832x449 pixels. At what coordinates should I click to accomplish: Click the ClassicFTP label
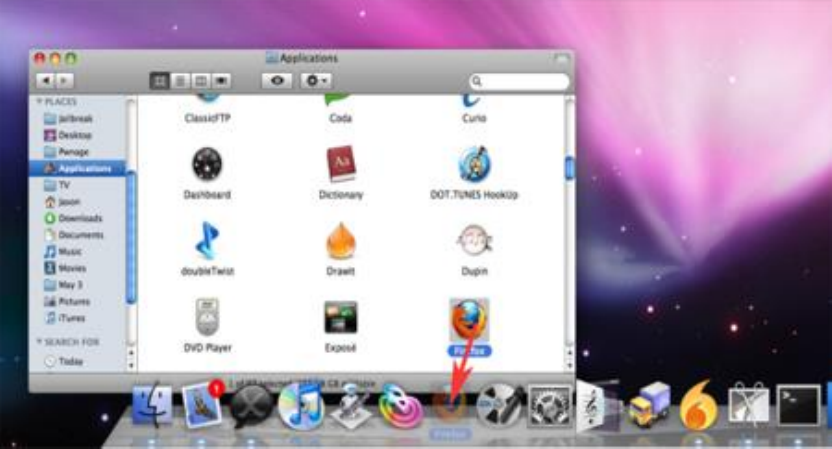click(x=207, y=118)
